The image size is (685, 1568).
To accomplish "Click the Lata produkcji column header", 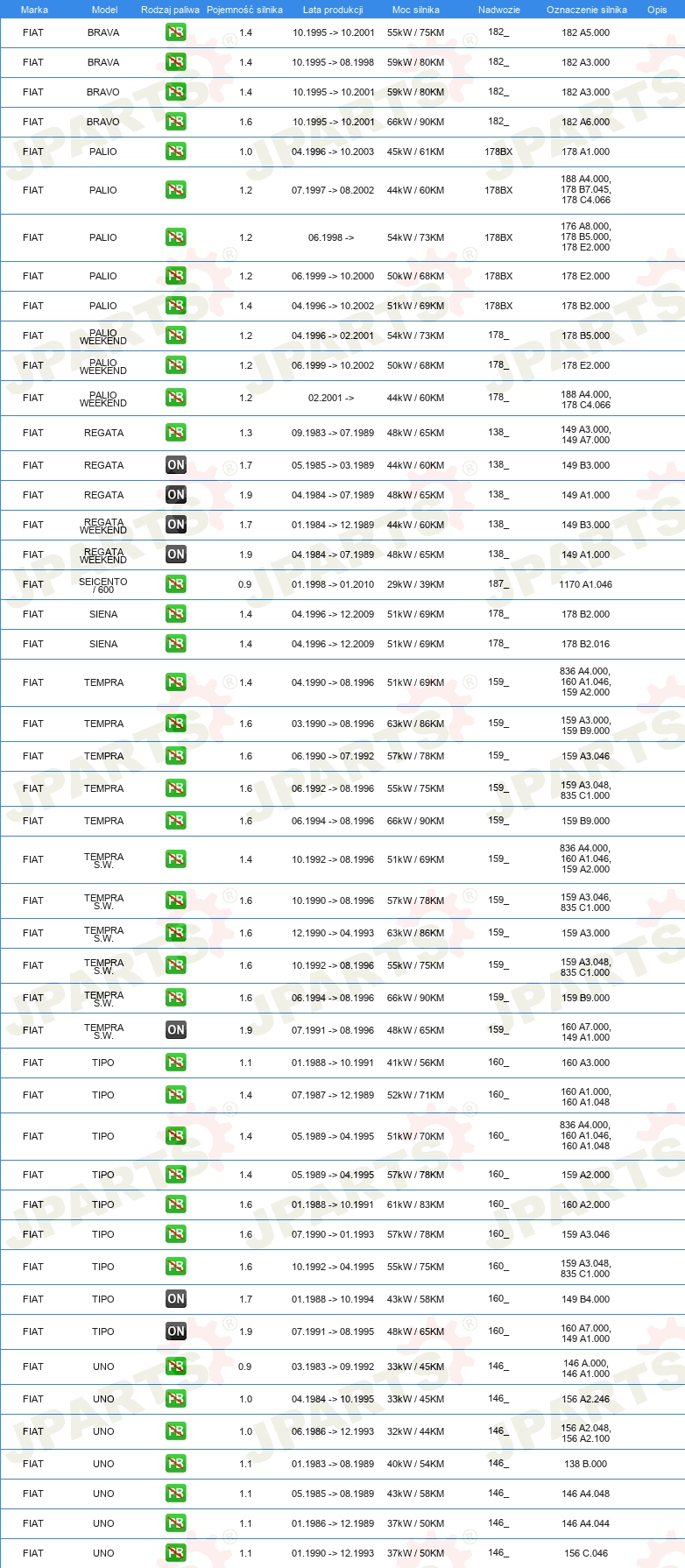I will click(x=333, y=10).
